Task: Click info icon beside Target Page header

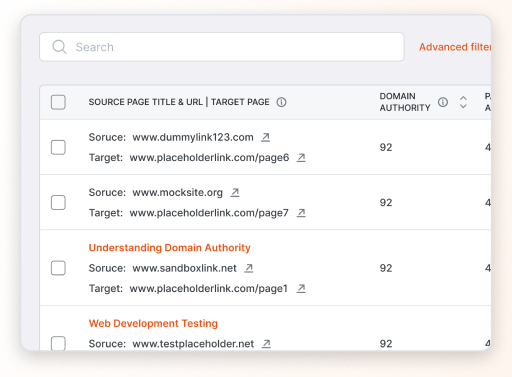Action: tap(281, 102)
